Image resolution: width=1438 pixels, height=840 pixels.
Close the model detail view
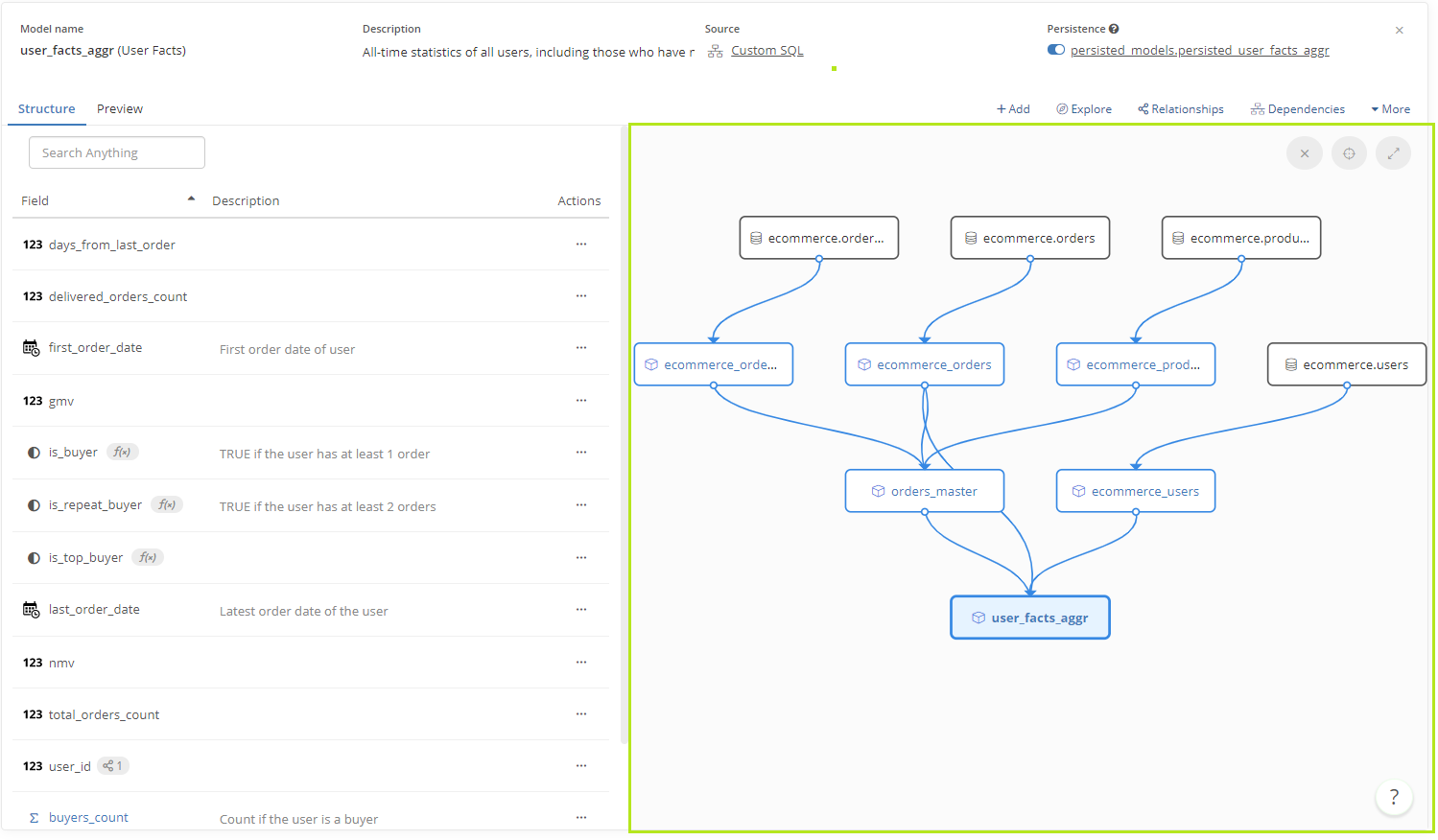[1400, 31]
